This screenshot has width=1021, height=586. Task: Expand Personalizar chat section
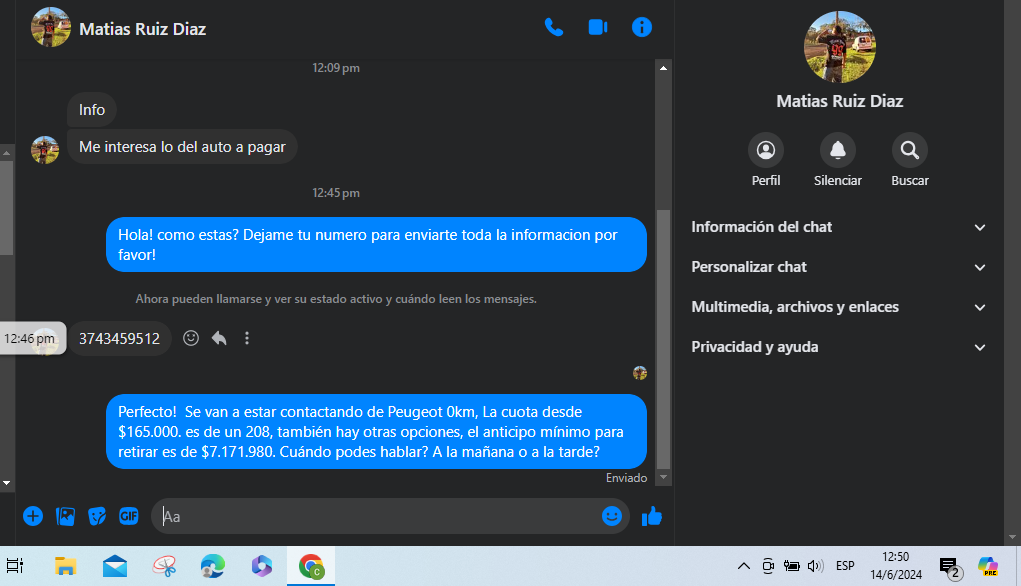point(838,267)
